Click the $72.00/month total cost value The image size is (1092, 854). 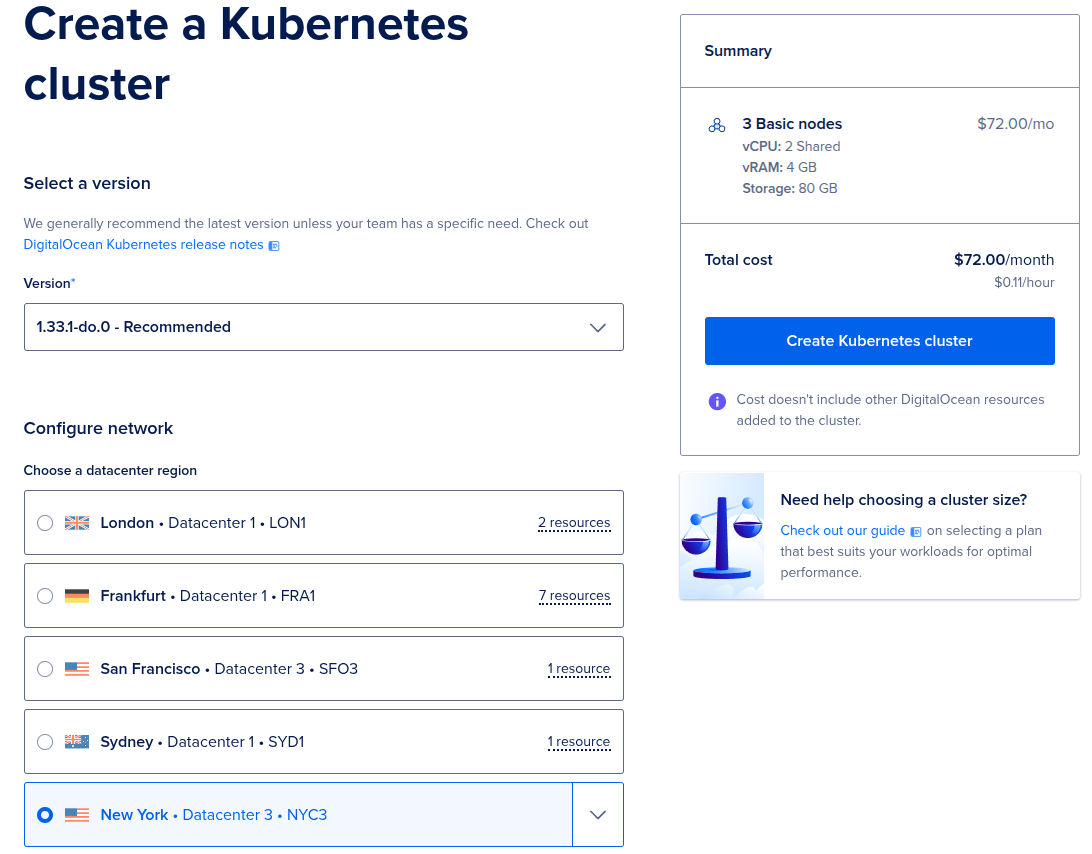1004,260
